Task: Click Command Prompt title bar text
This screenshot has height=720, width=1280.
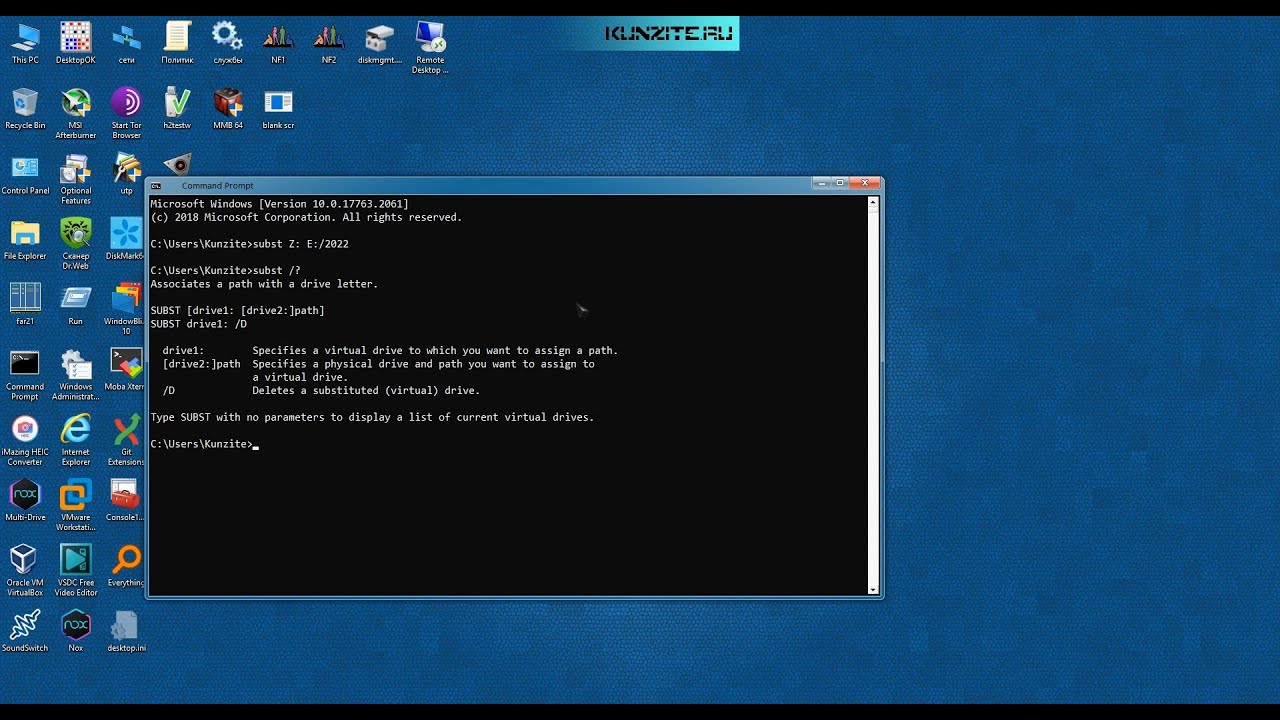Action: pos(217,185)
